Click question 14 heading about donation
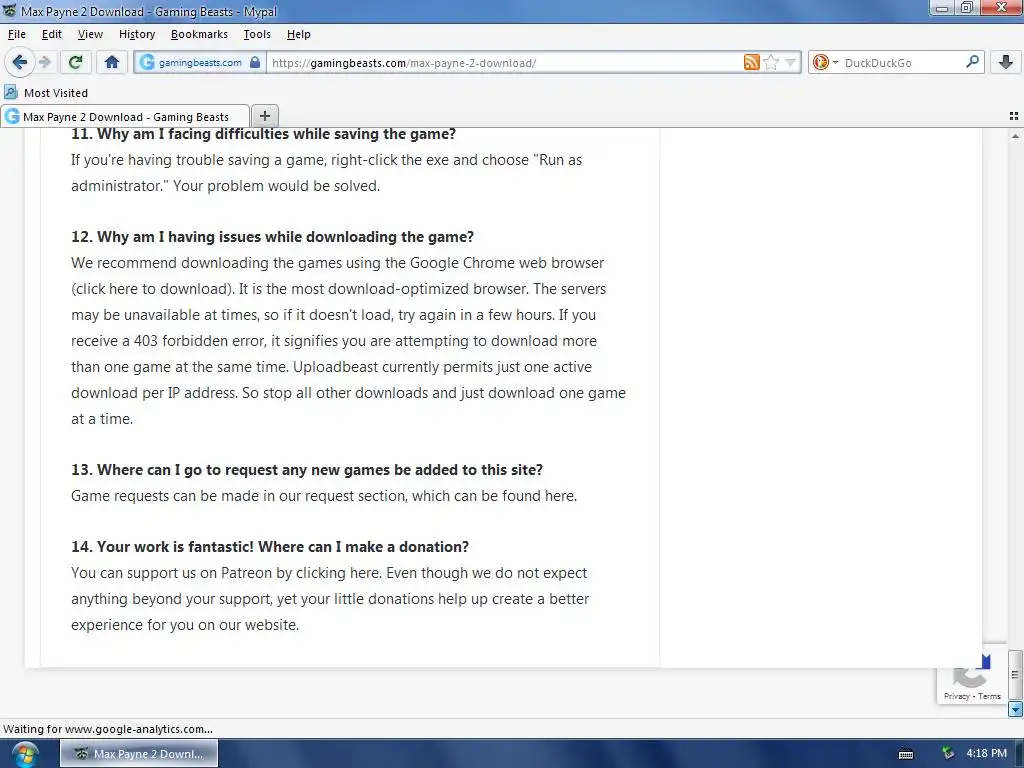This screenshot has height=768, width=1024. pos(270,547)
